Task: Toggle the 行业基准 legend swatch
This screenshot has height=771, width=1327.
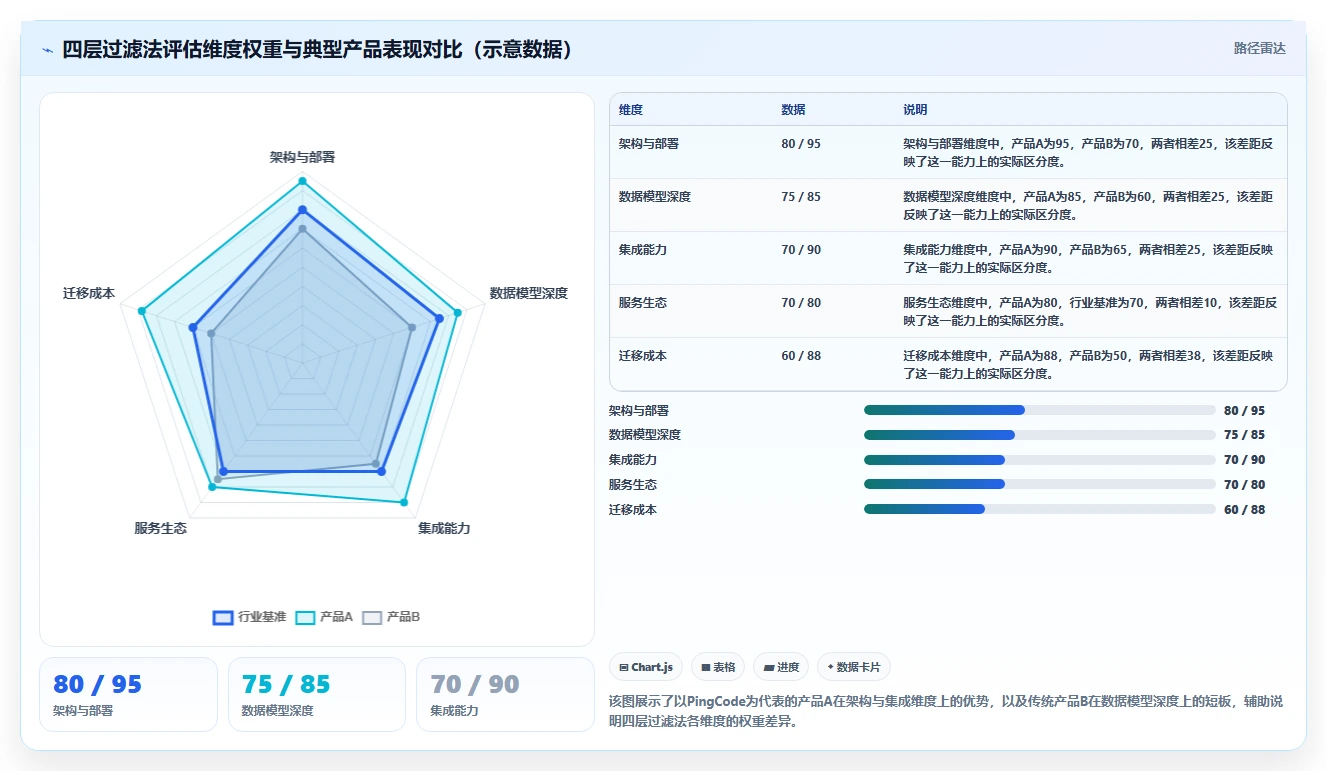Action: [223, 617]
